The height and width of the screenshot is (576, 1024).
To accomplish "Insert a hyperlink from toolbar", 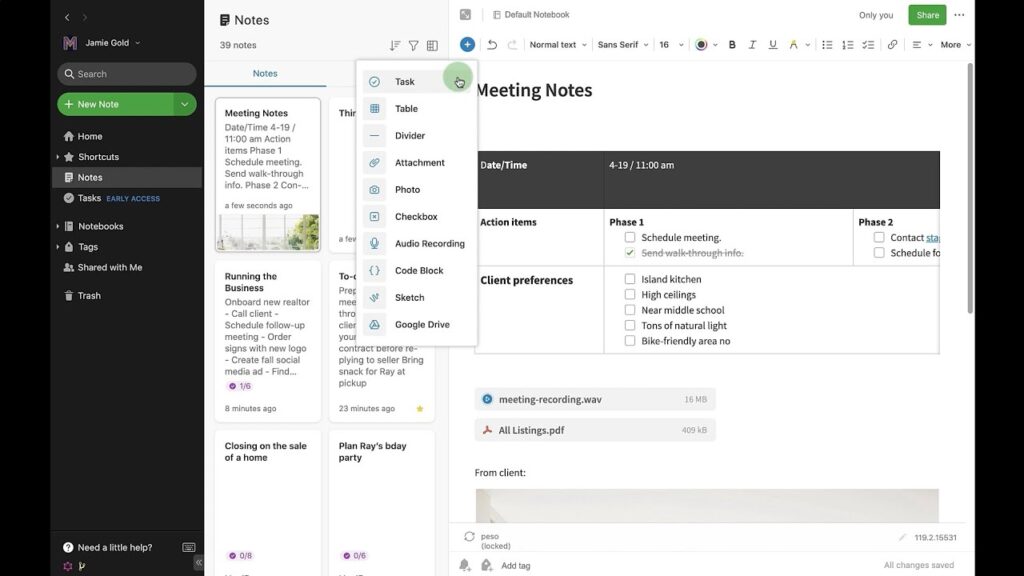I will tap(892, 45).
